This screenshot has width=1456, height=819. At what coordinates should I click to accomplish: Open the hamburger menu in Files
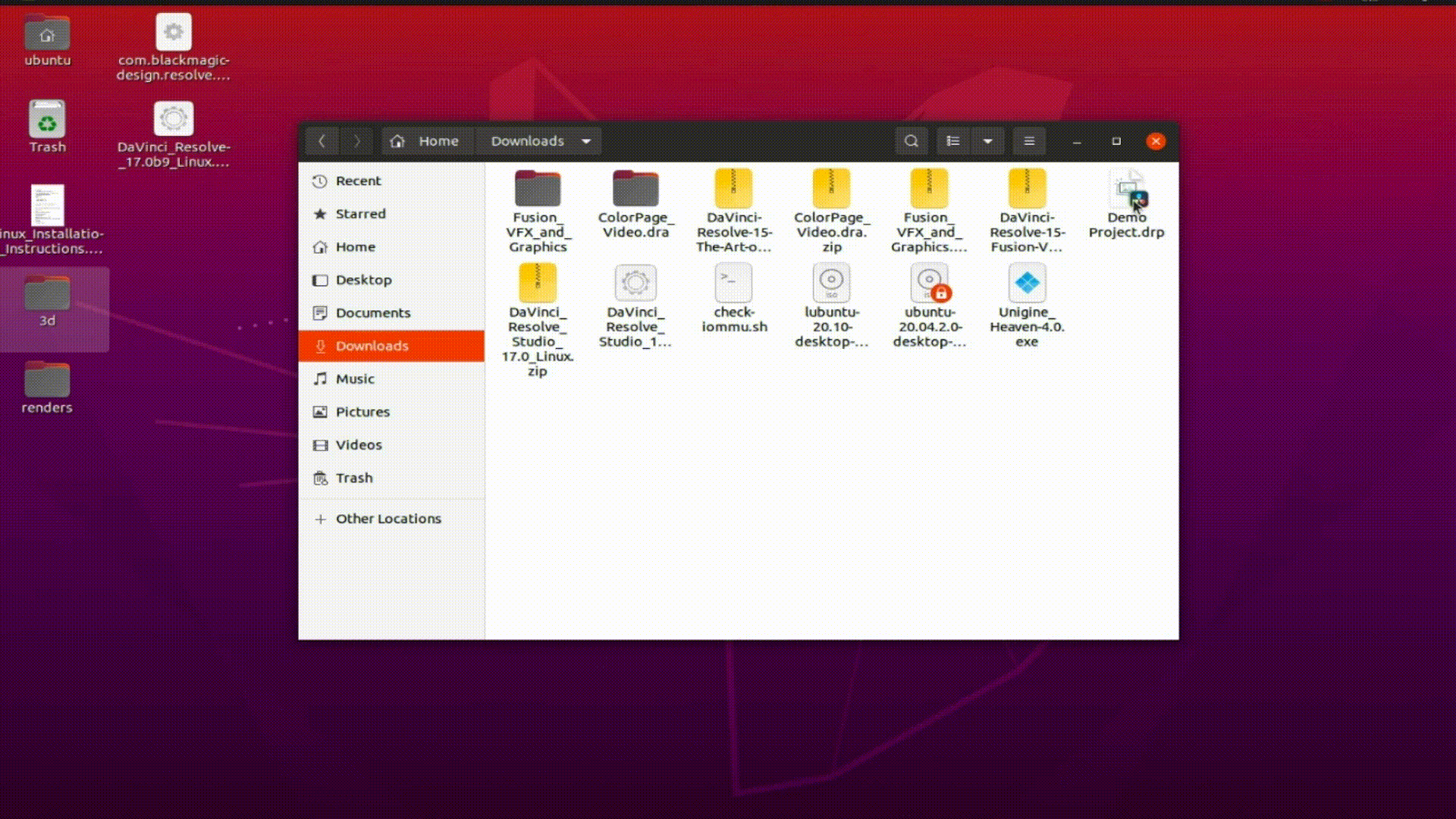(1029, 141)
